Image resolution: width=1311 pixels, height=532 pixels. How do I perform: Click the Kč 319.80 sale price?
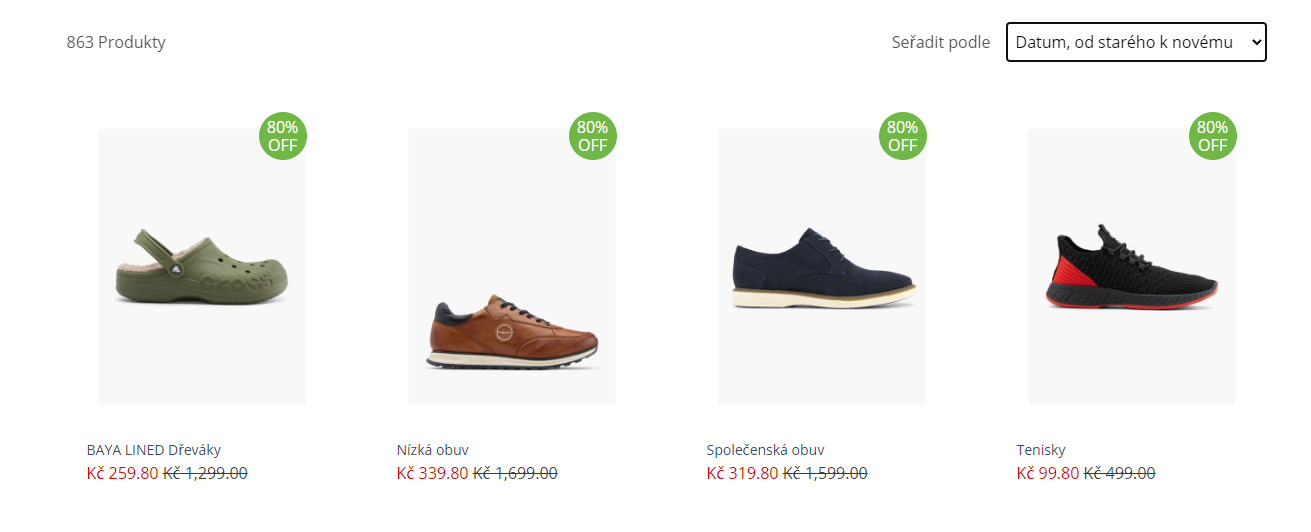[742, 473]
